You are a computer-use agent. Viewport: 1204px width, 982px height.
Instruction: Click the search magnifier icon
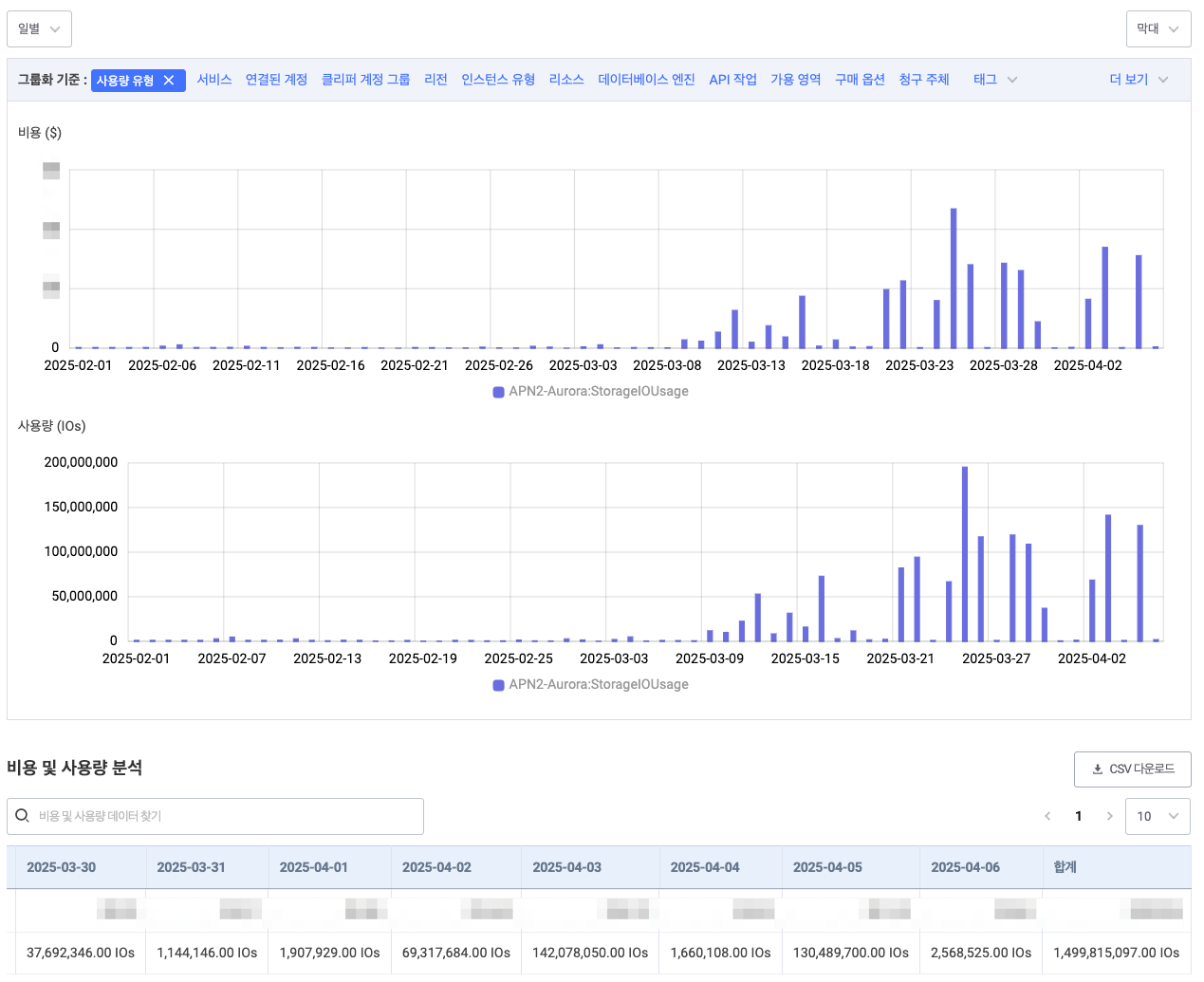pyautogui.click(x=23, y=816)
